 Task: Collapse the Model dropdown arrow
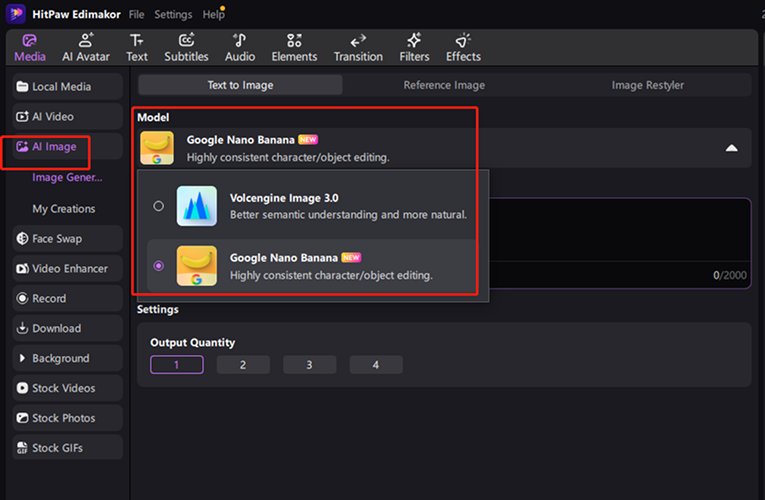coord(731,148)
